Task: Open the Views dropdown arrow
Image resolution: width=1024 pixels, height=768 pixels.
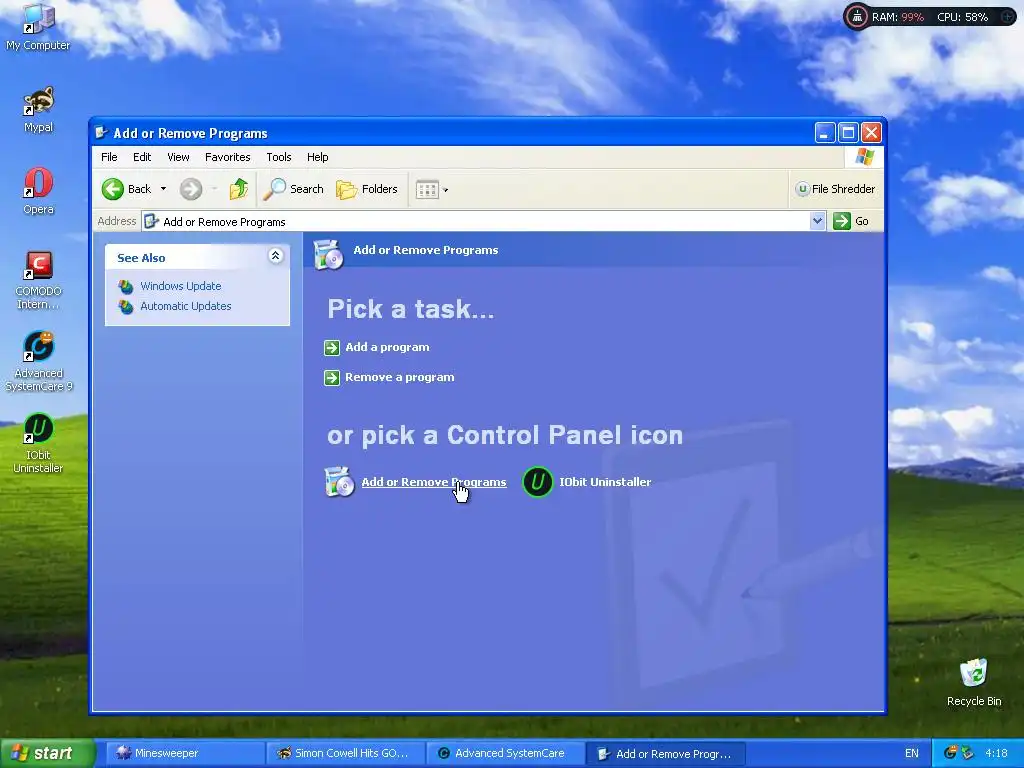Action: (445, 190)
